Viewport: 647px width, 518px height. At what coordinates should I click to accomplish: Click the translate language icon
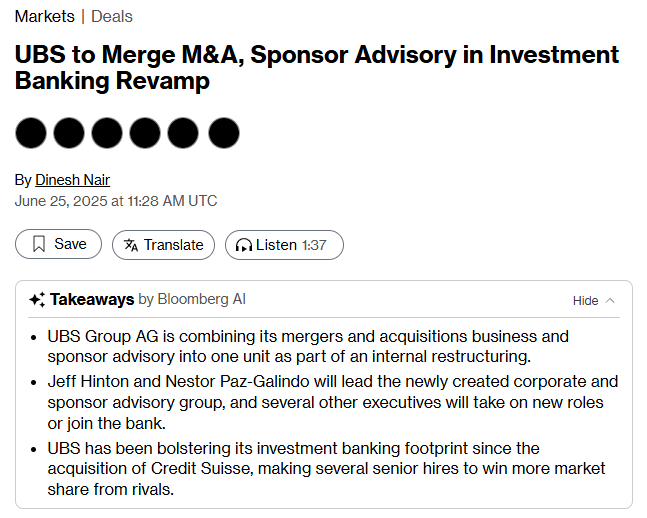[131, 245]
